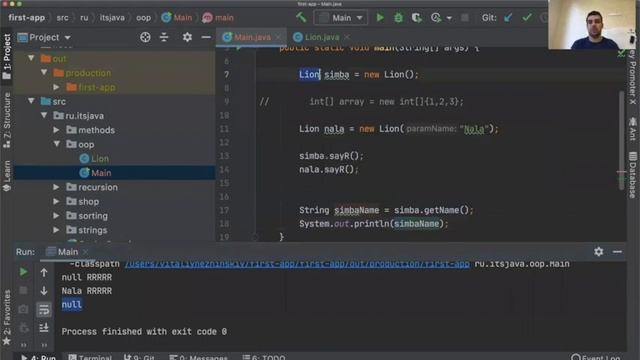The image size is (640, 360).
Task: Place cursor on simba.sayR() line
Action: point(331,156)
